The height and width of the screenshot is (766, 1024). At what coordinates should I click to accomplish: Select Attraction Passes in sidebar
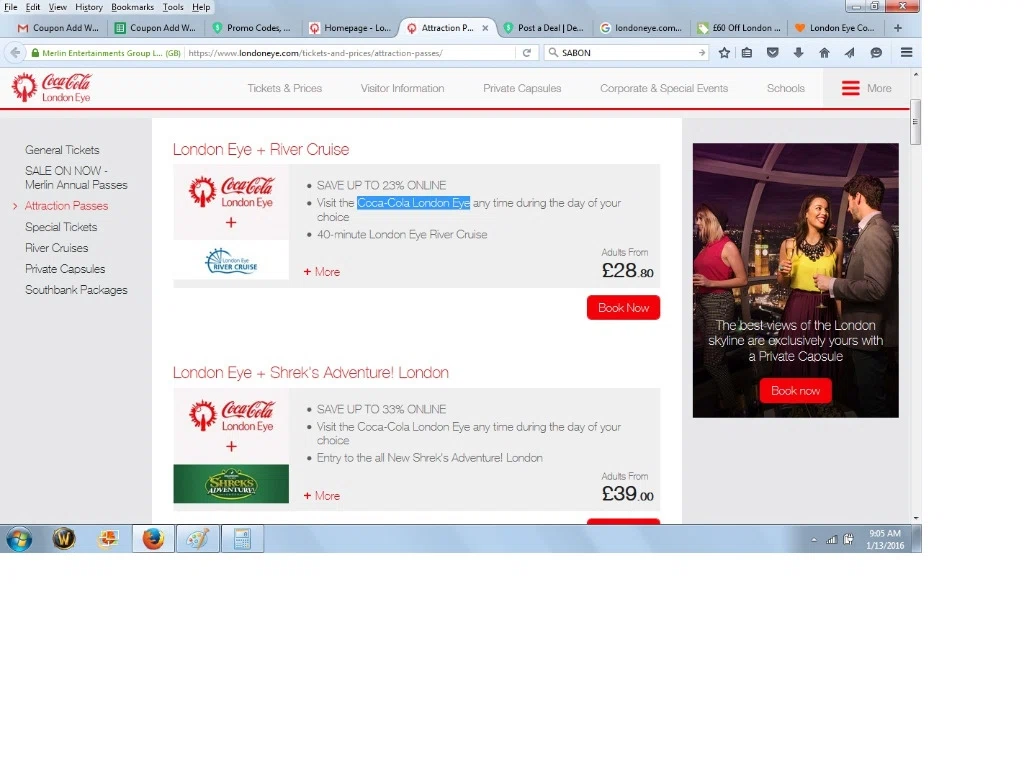tap(67, 206)
